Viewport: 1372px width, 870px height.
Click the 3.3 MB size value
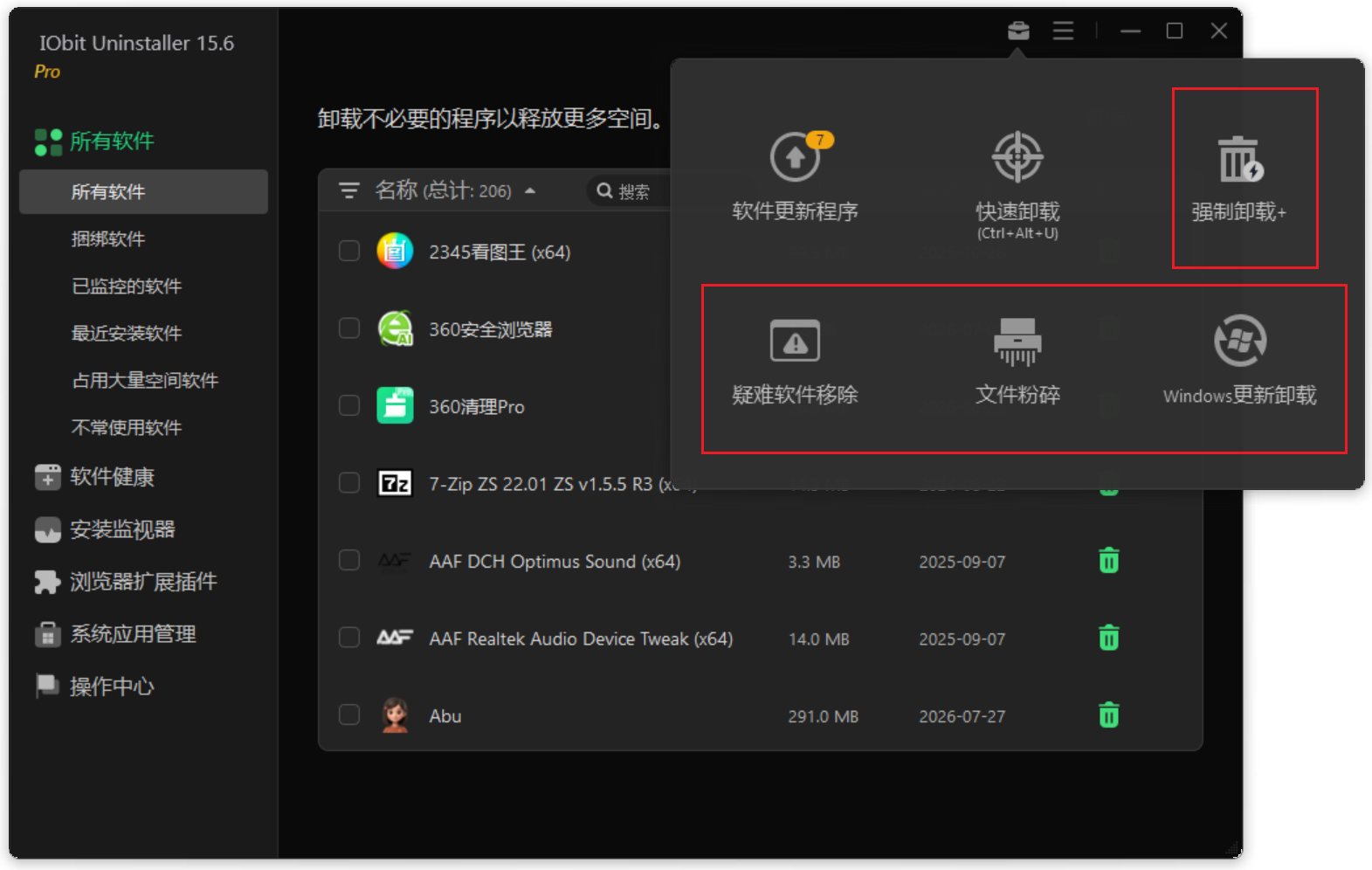click(x=814, y=562)
